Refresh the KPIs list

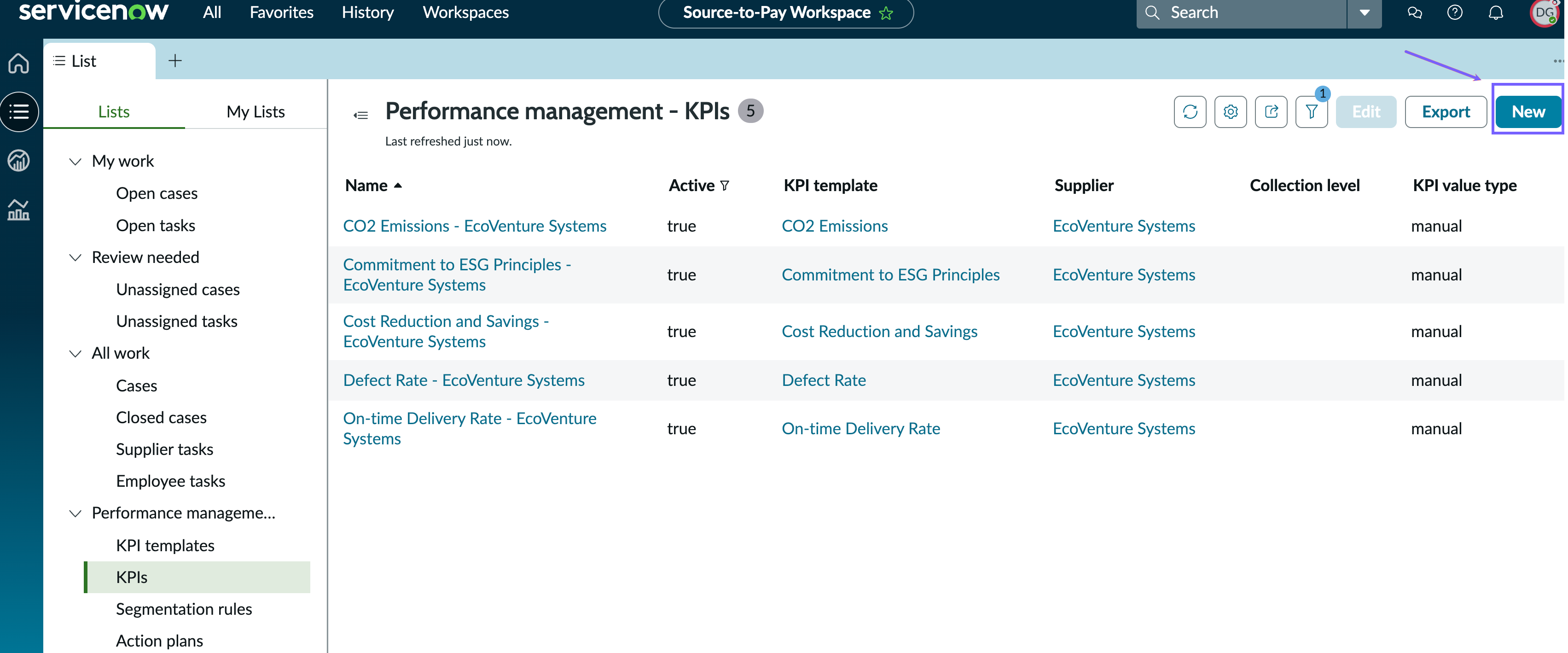[1190, 112]
